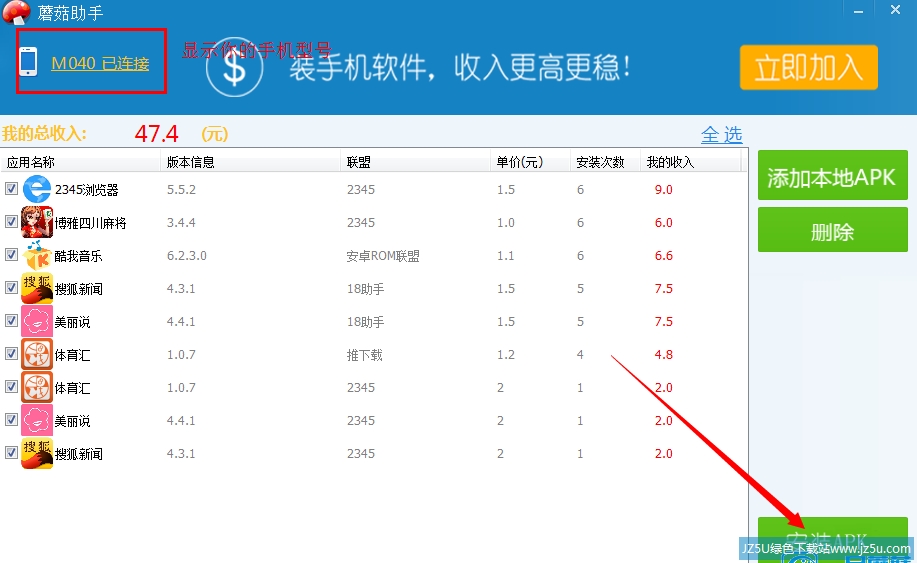Click income value 6.6
The width and height of the screenshot is (917, 563).
664,255
